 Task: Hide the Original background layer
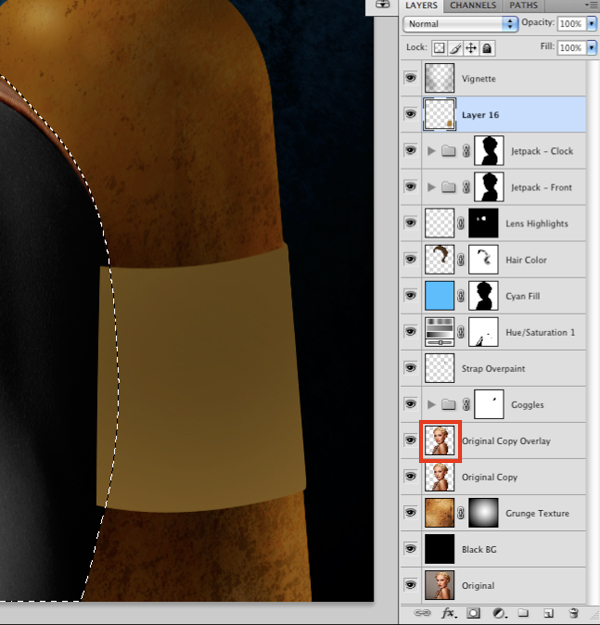click(x=410, y=585)
